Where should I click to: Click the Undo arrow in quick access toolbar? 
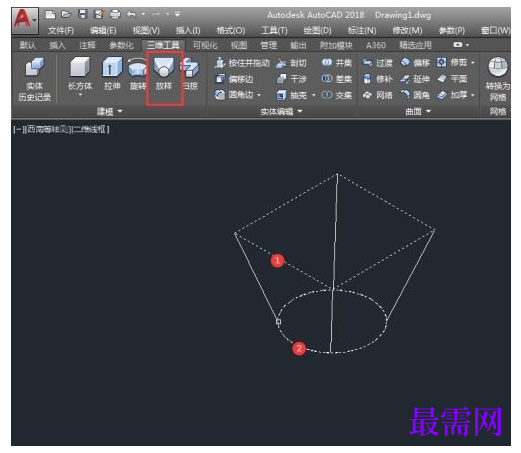click(x=131, y=14)
